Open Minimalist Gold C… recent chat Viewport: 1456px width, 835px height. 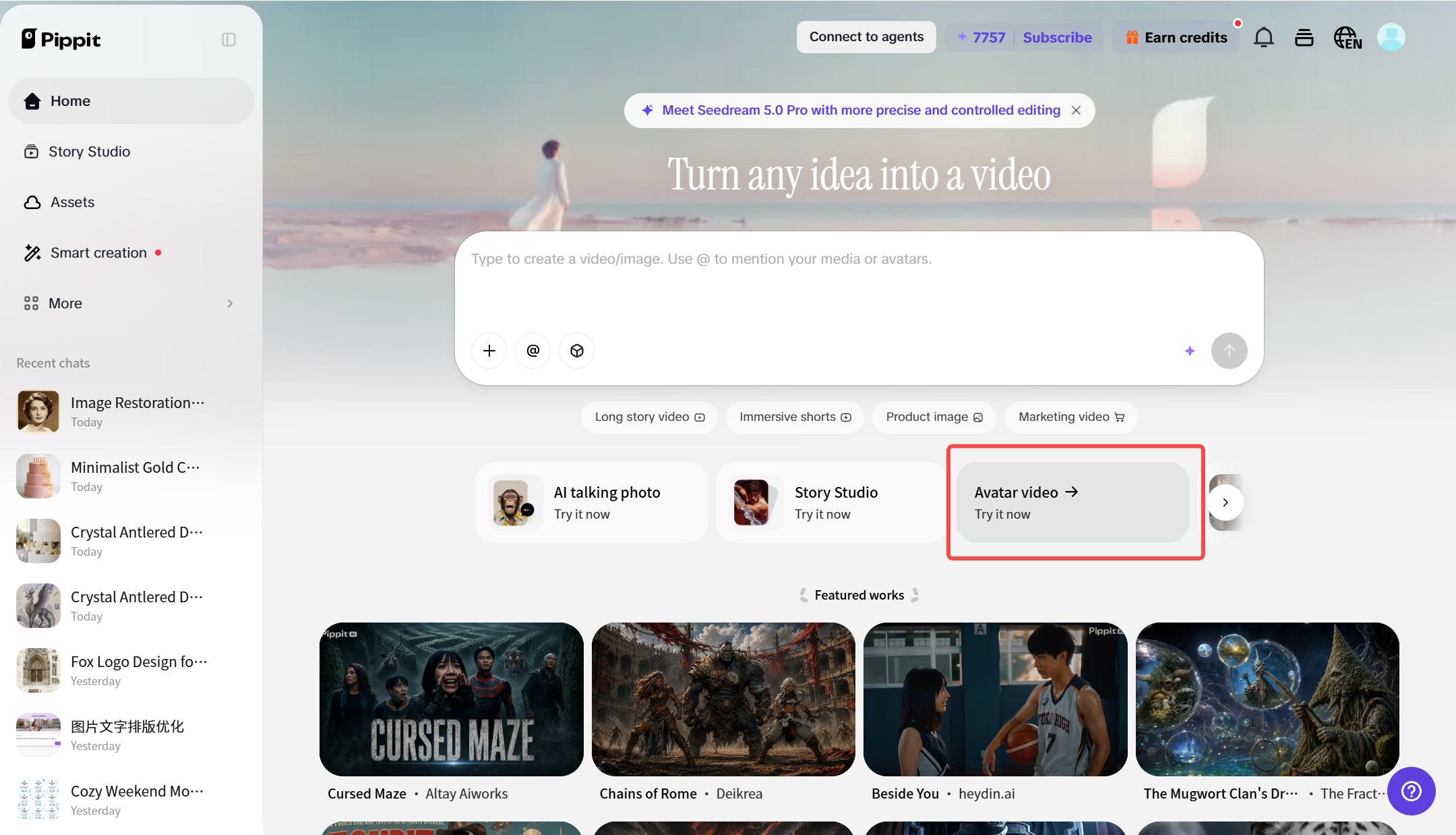coord(131,476)
